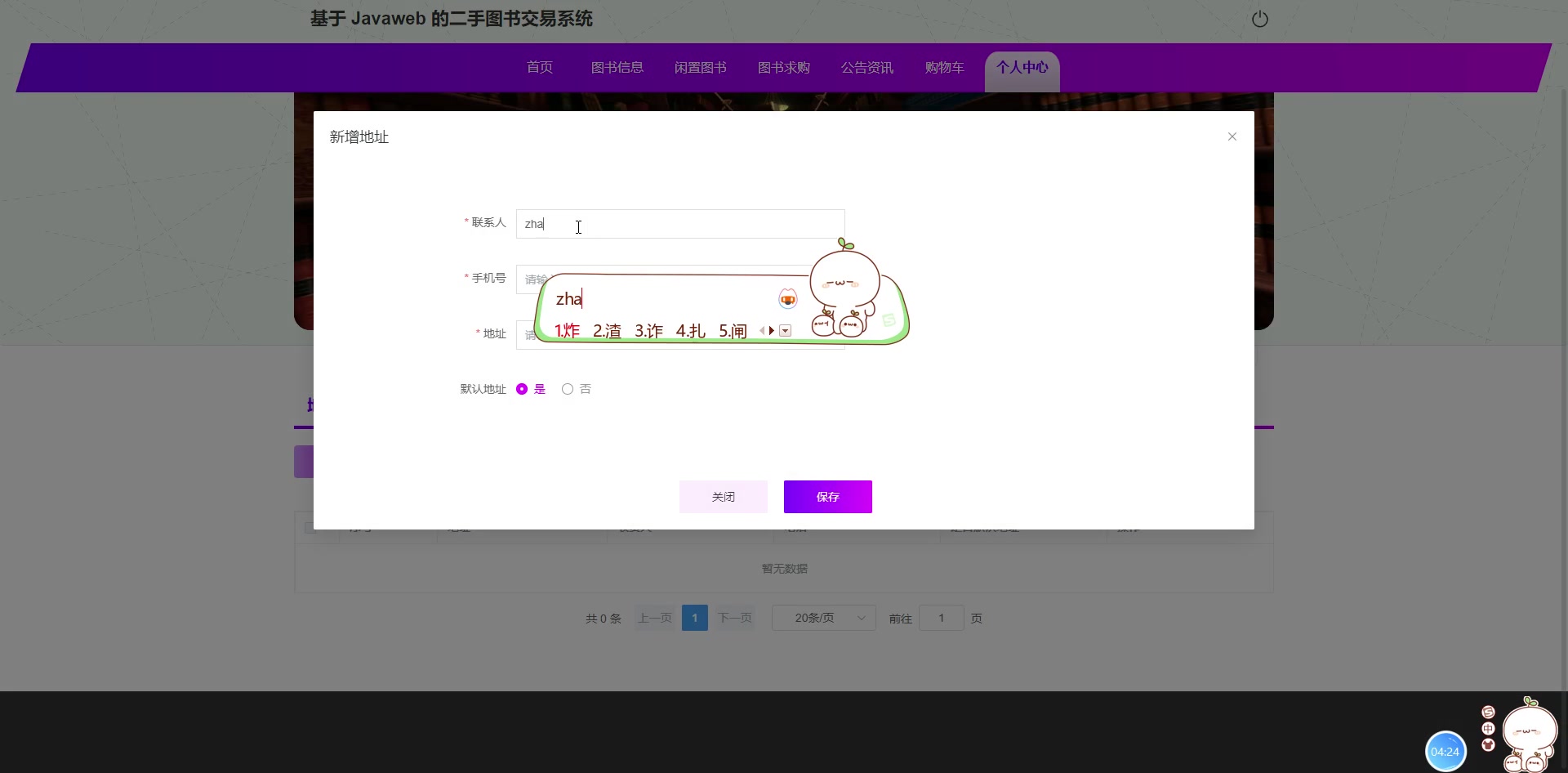
Task: Select 是 for default address
Action: [x=531, y=389]
